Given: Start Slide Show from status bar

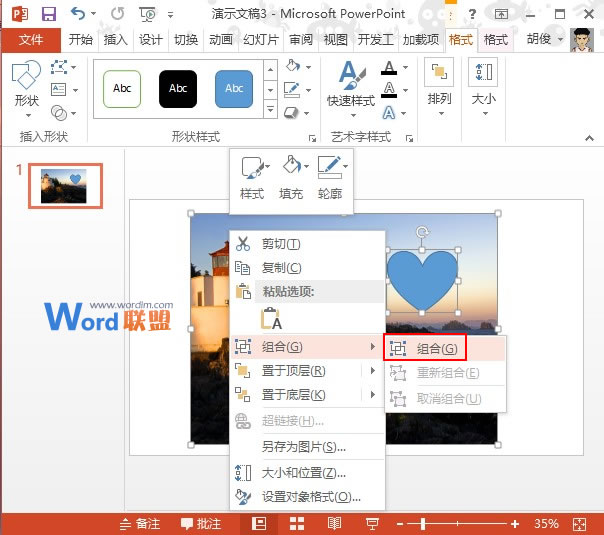Looking at the screenshot, I should [x=372, y=524].
